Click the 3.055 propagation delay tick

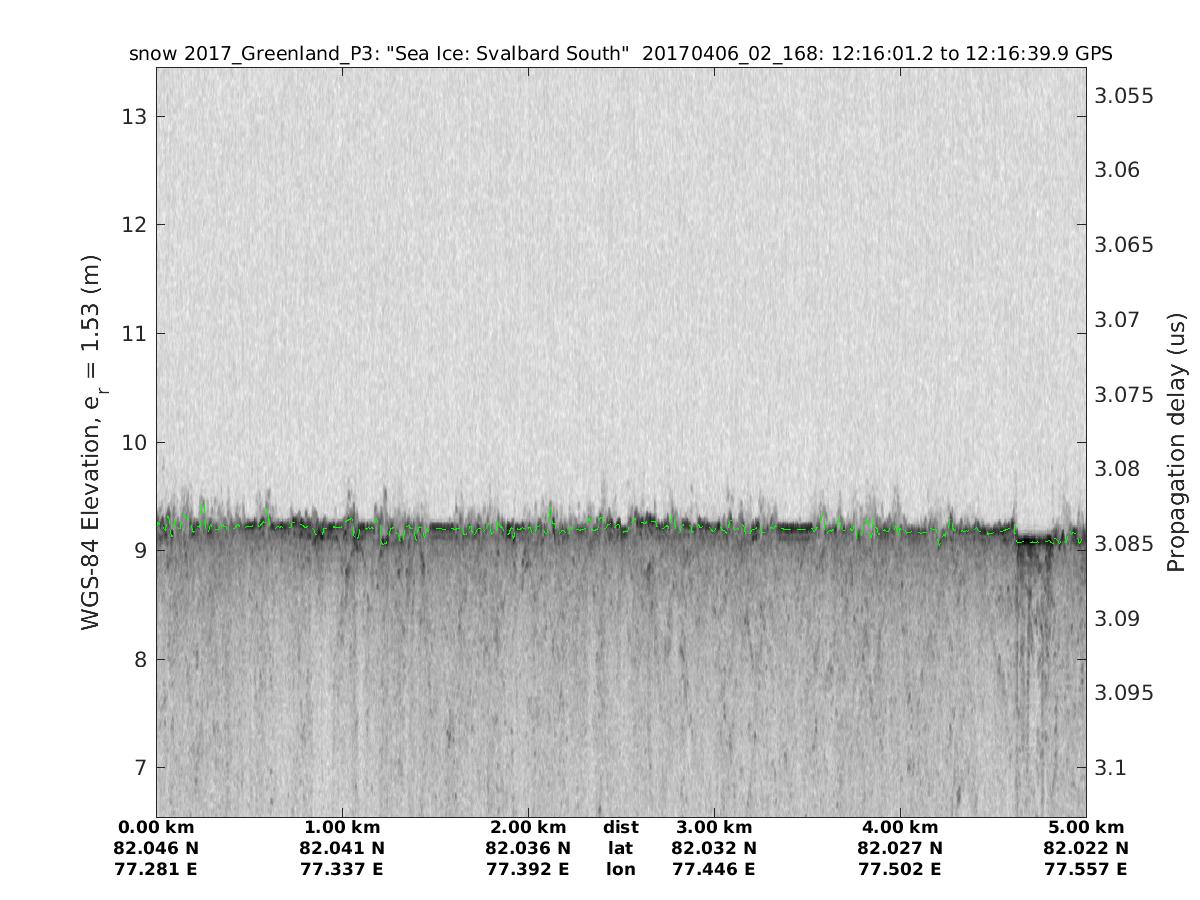[x=1125, y=96]
